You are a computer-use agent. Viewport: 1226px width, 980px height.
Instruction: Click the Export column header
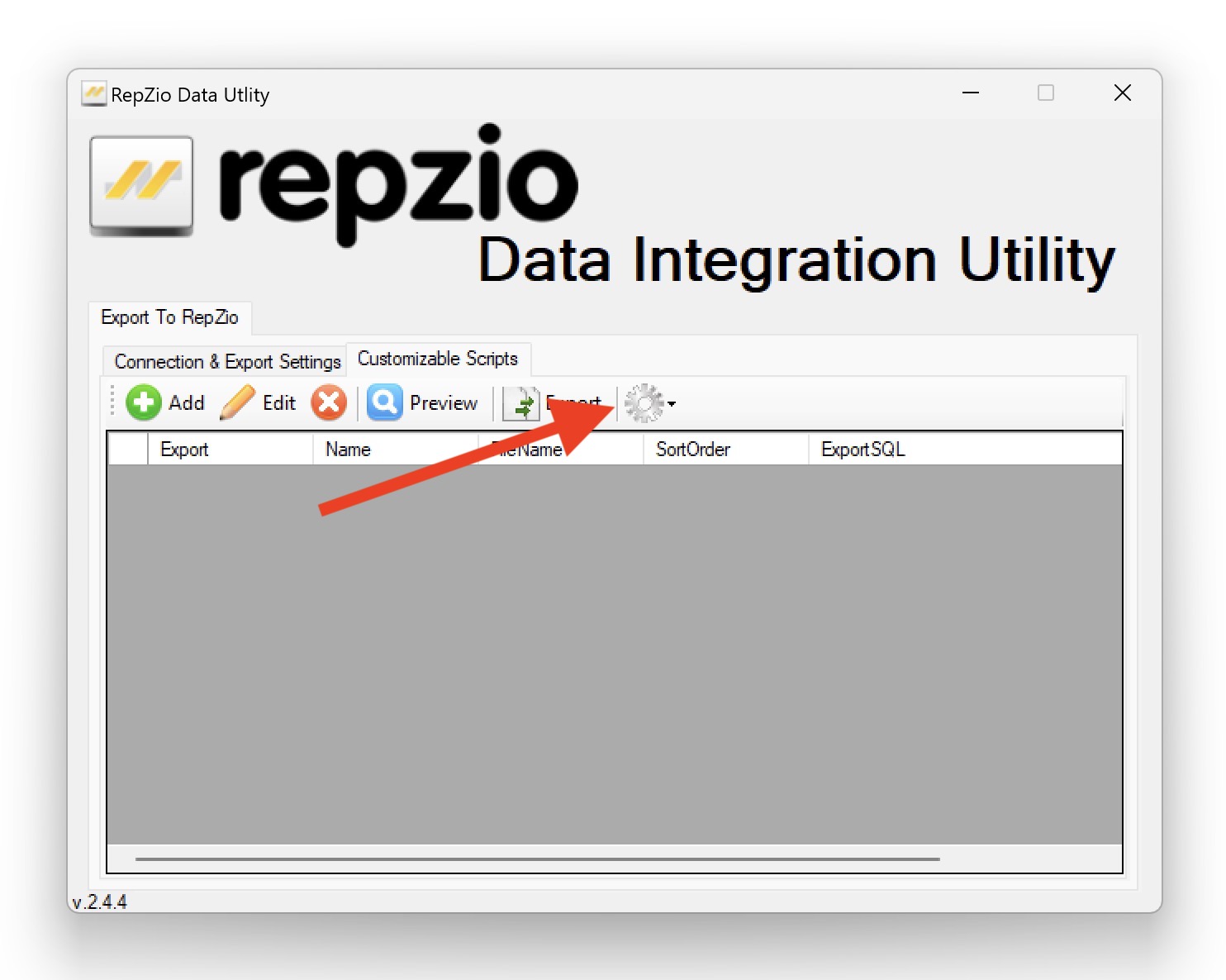(x=185, y=449)
